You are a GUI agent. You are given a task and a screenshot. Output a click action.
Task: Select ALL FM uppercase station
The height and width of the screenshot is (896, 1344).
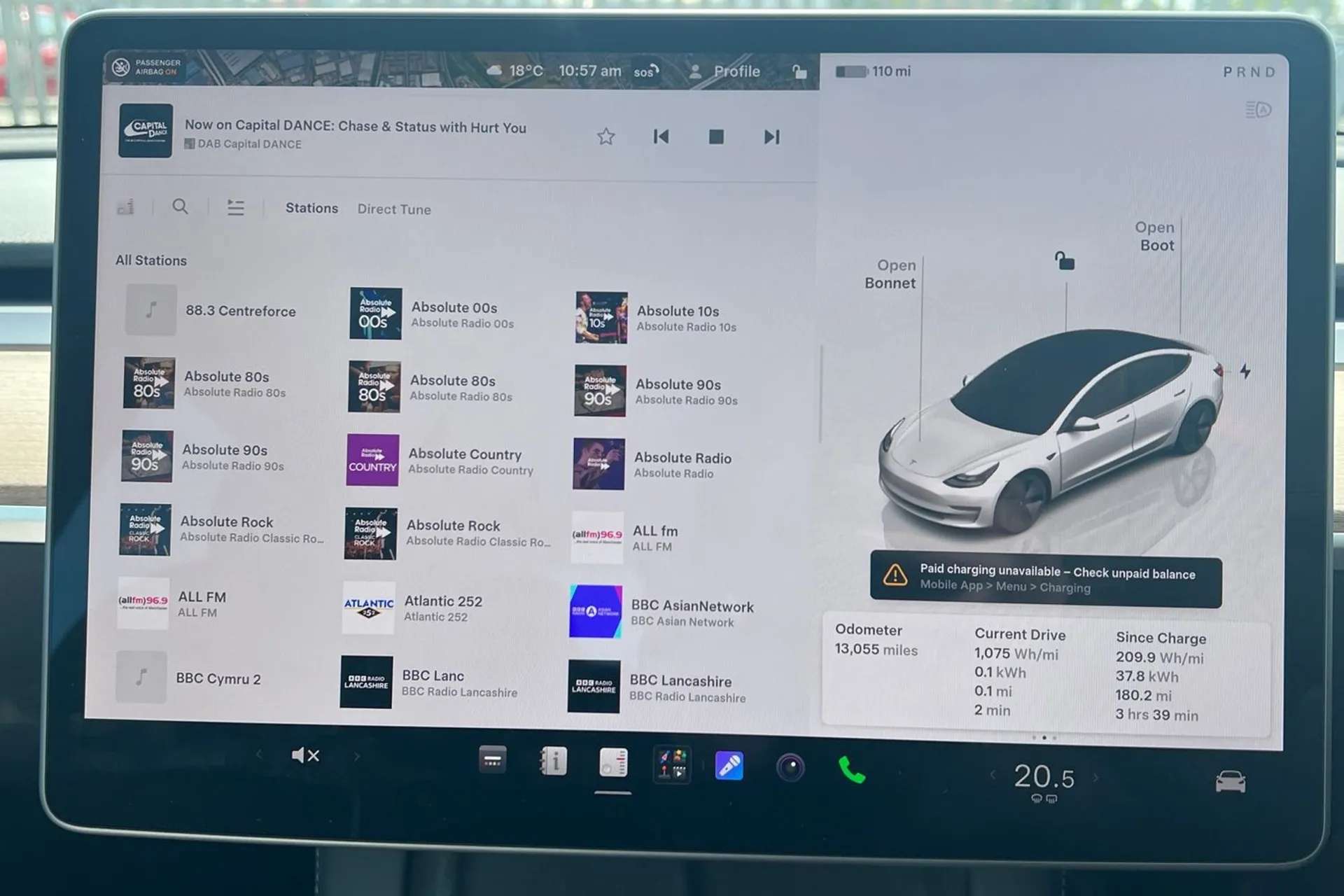(173, 603)
